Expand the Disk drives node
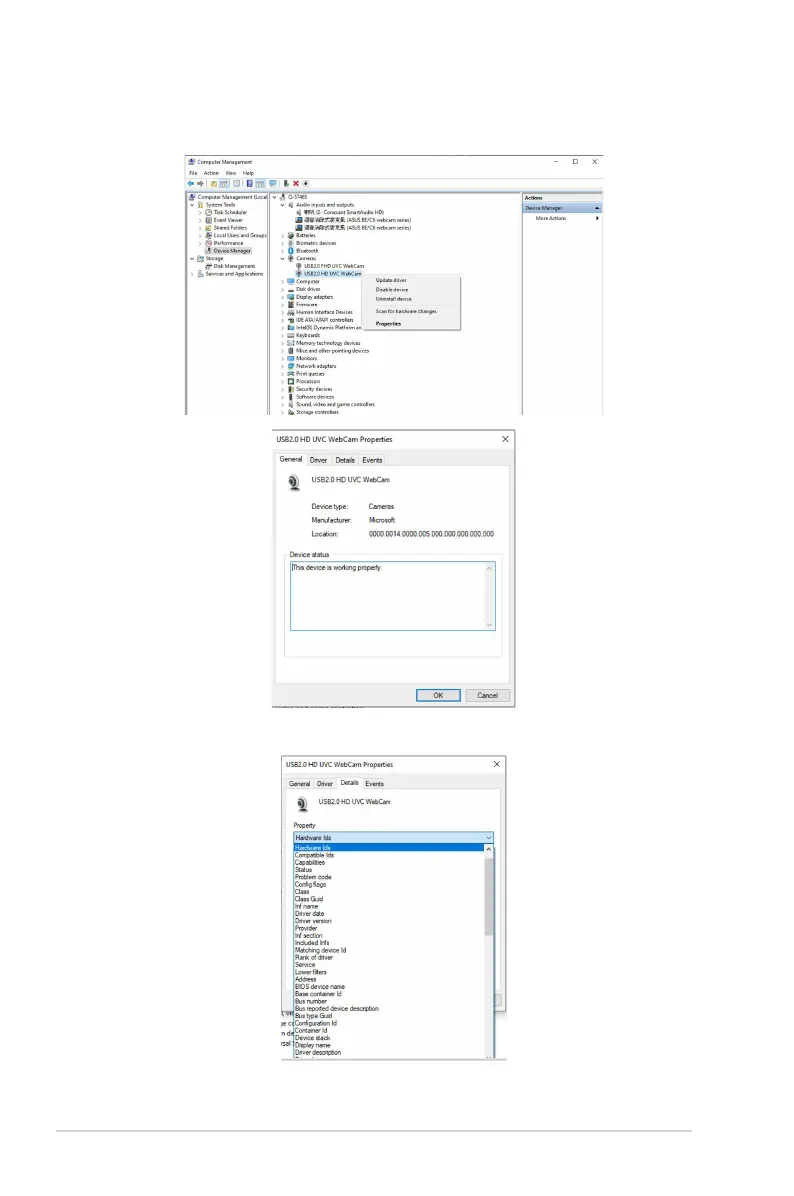This screenshot has height=1196, width=794. tap(282, 290)
